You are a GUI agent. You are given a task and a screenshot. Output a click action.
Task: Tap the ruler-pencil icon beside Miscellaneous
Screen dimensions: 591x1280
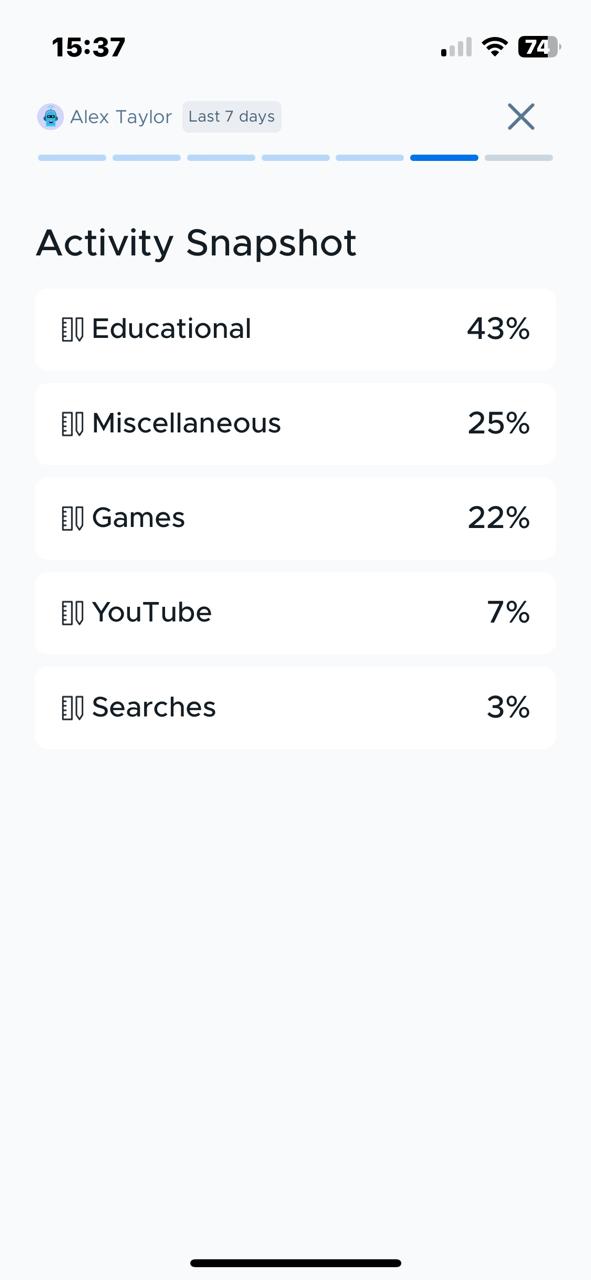(72, 424)
